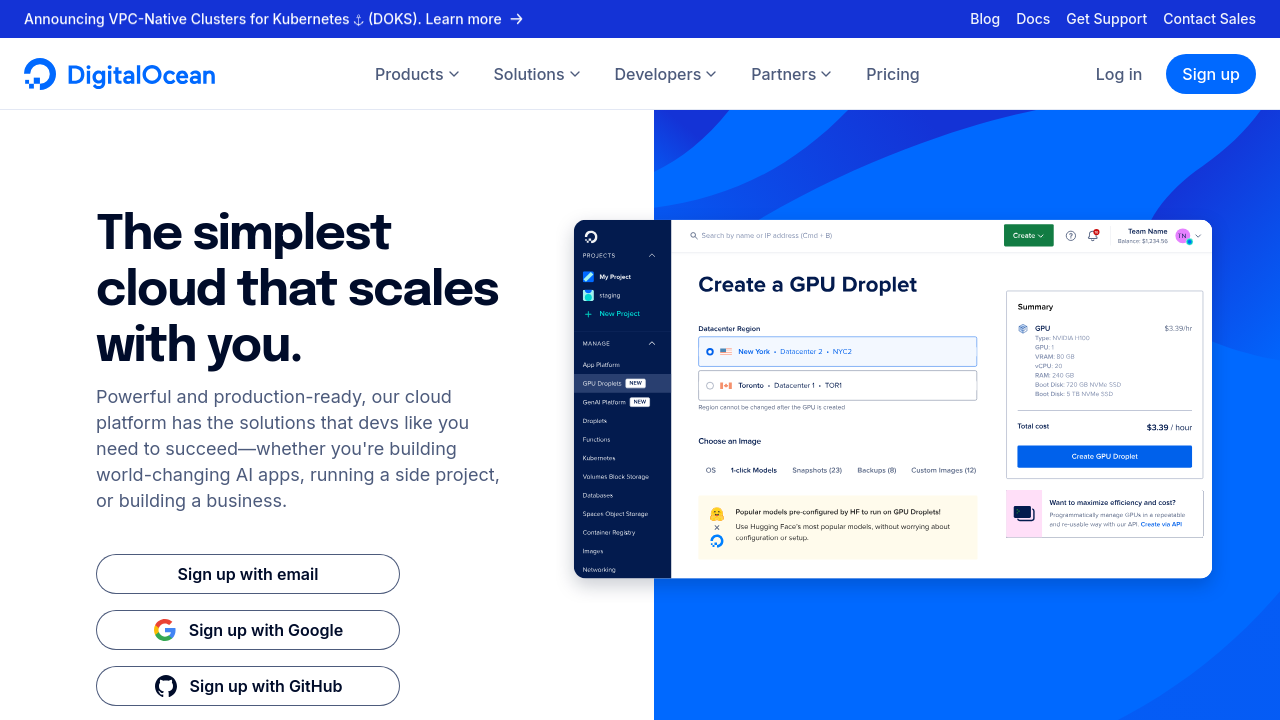Screen dimensions: 1280x720
Task: Switch to the Snapshots (23) image tab
Action: click(x=817, y=470)
